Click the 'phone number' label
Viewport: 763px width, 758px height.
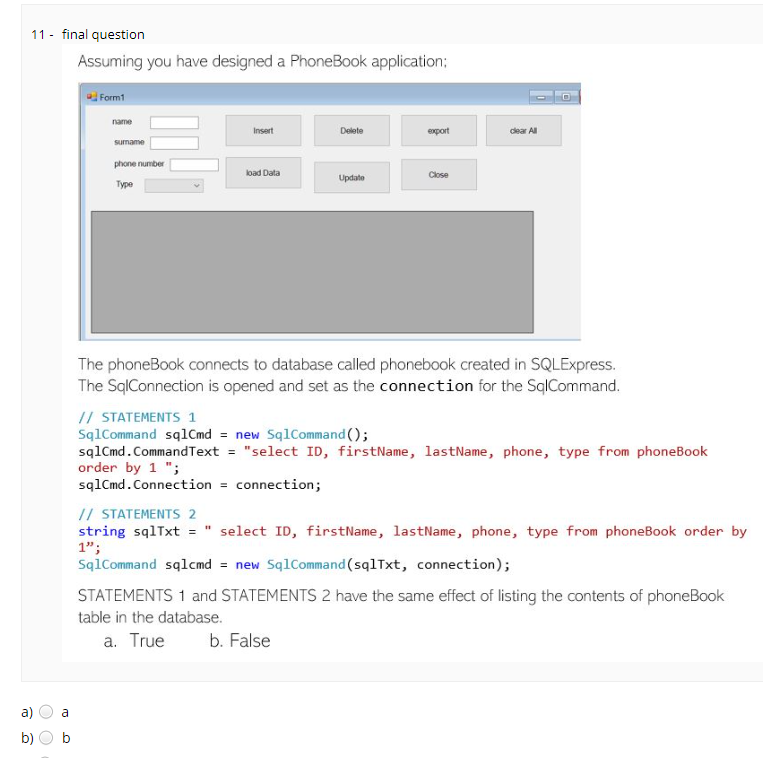139,164
